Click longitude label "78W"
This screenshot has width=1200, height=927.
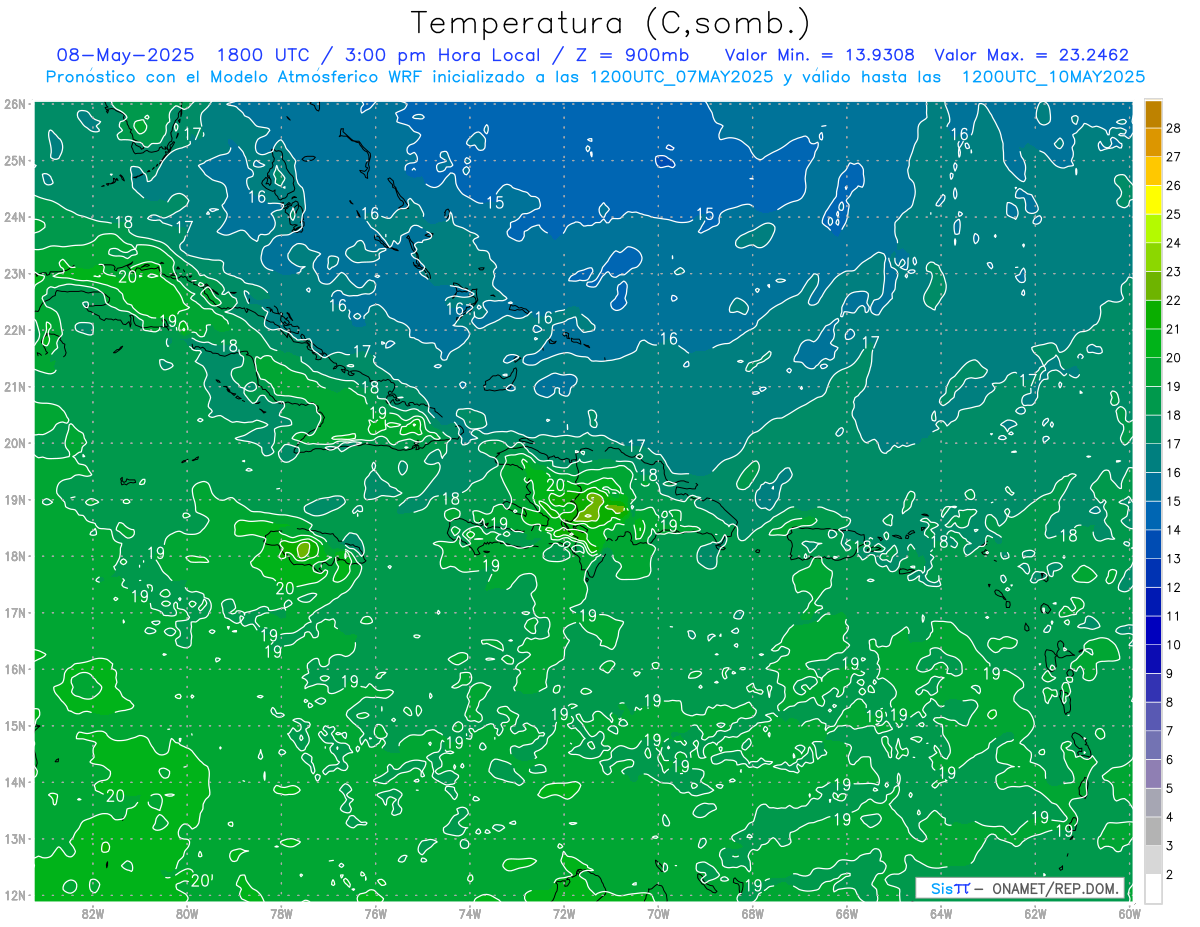coord(281,913)
